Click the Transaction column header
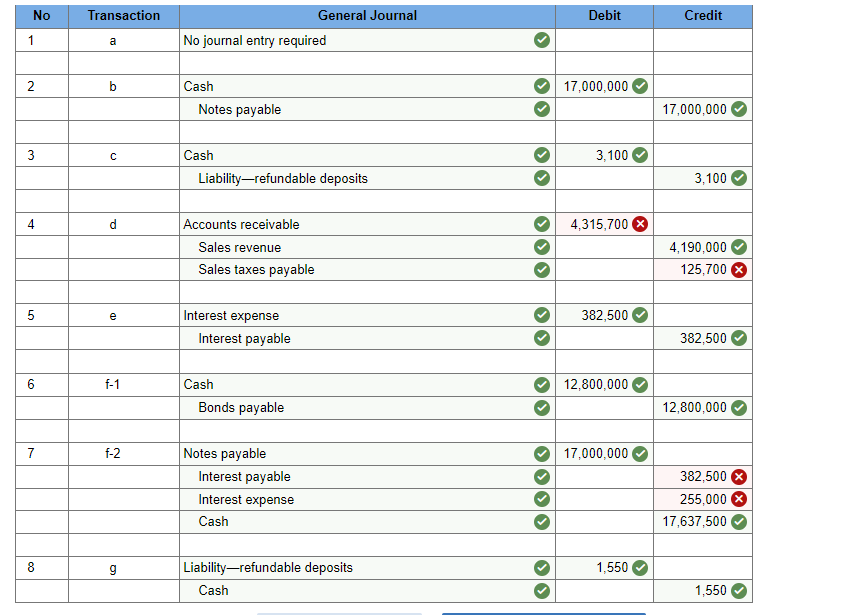 (x=124, y=16)
